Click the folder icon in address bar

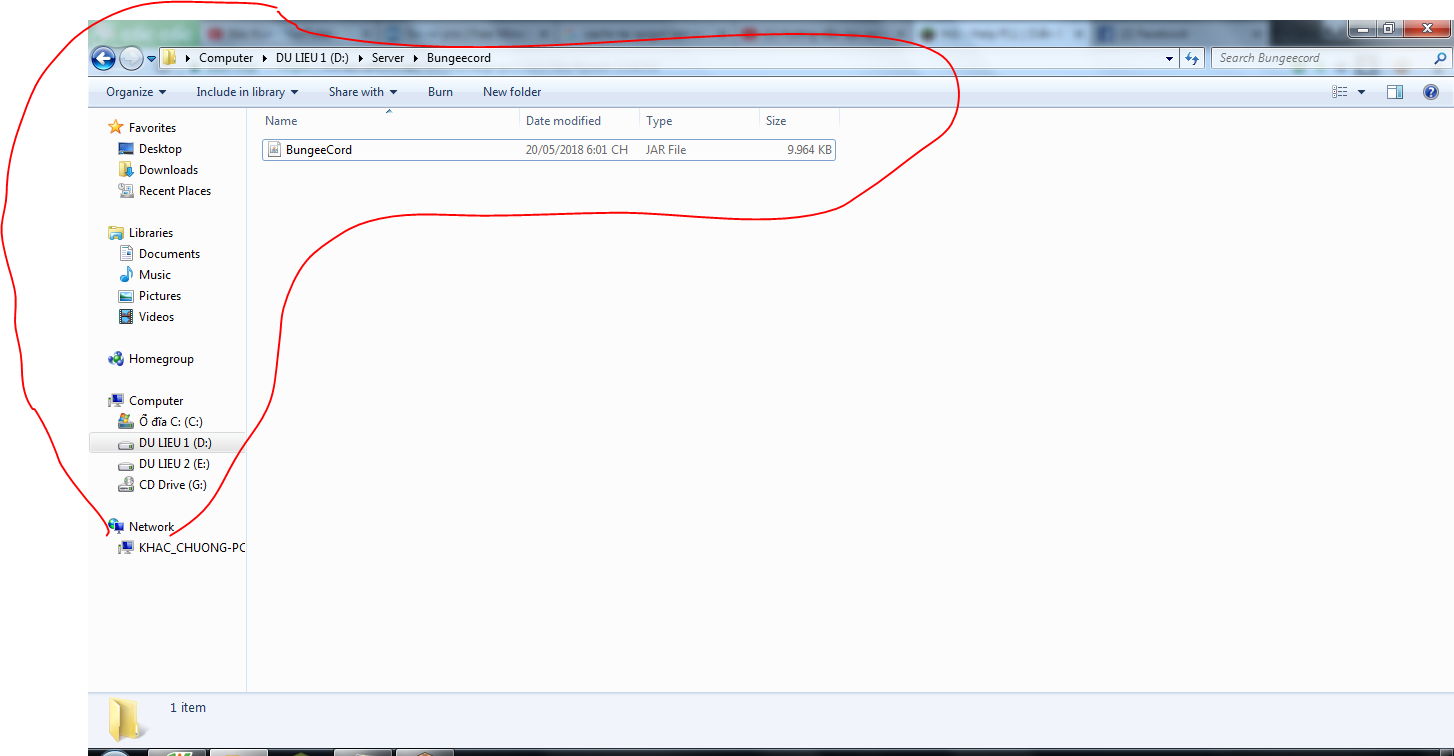[x=170, y=58]
